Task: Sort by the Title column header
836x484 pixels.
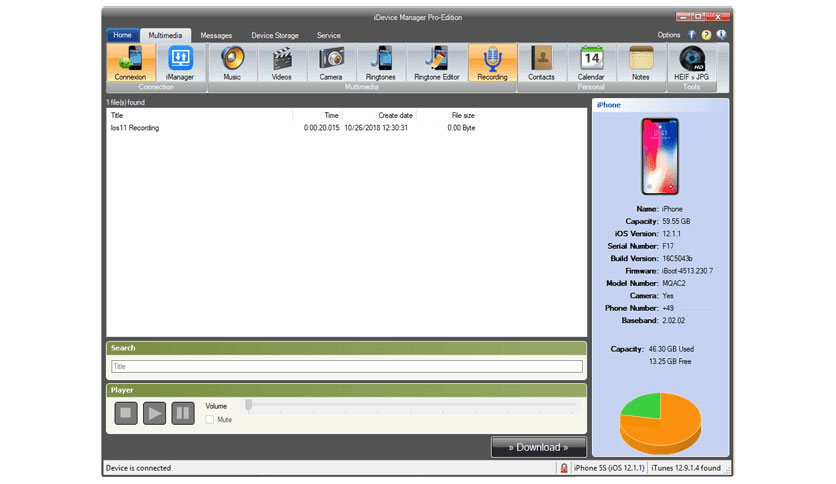Action: pos(199,115)
